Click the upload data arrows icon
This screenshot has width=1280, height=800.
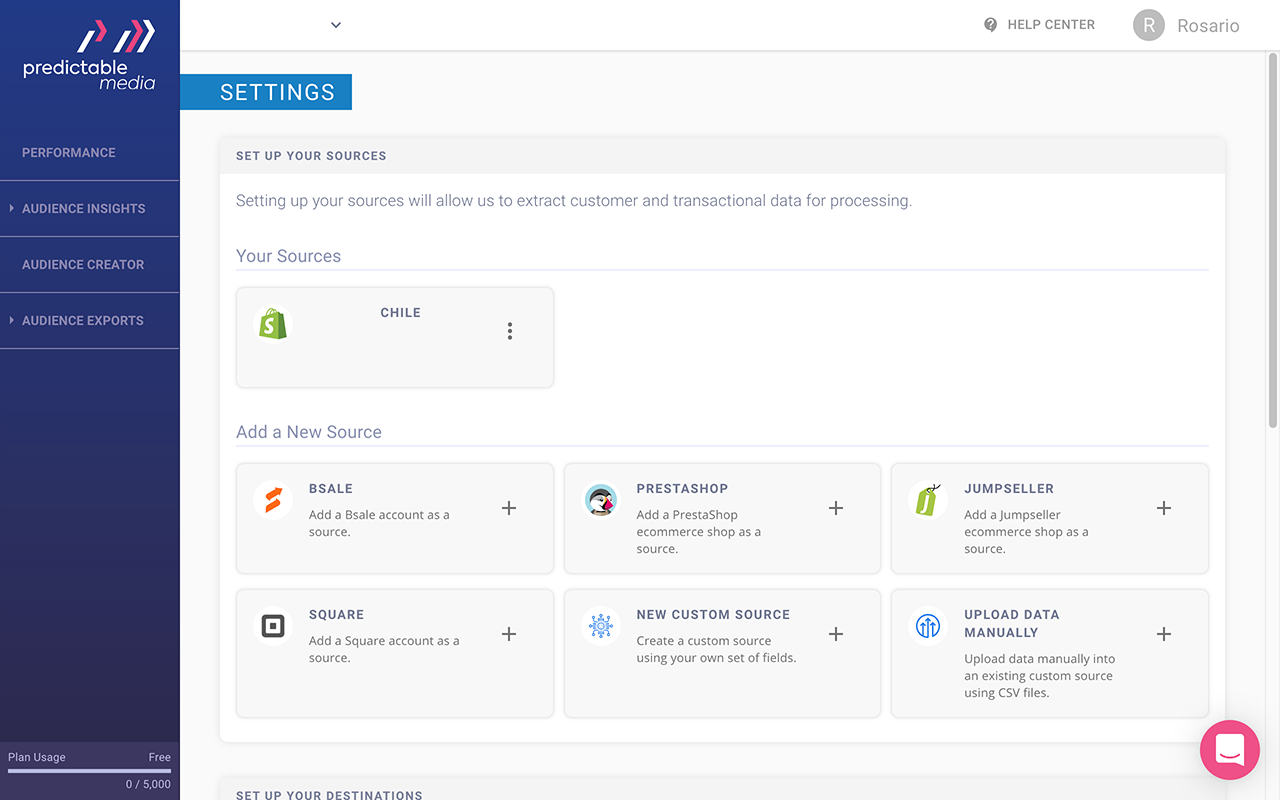[928, 626]
